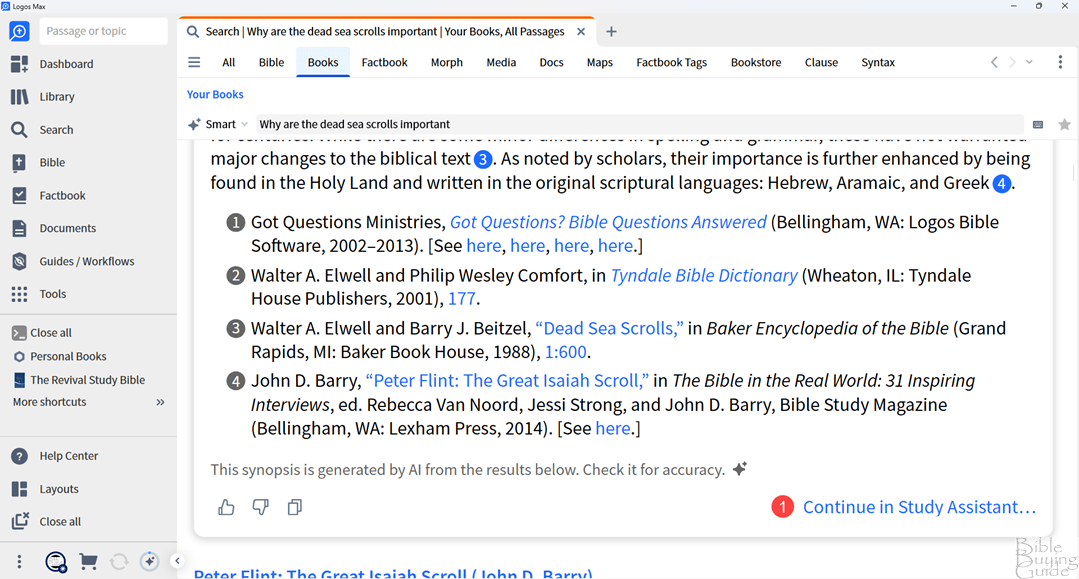Select the Morph search tab
The width and height of the screenshot is (1079, 579).
coord(446,62)
